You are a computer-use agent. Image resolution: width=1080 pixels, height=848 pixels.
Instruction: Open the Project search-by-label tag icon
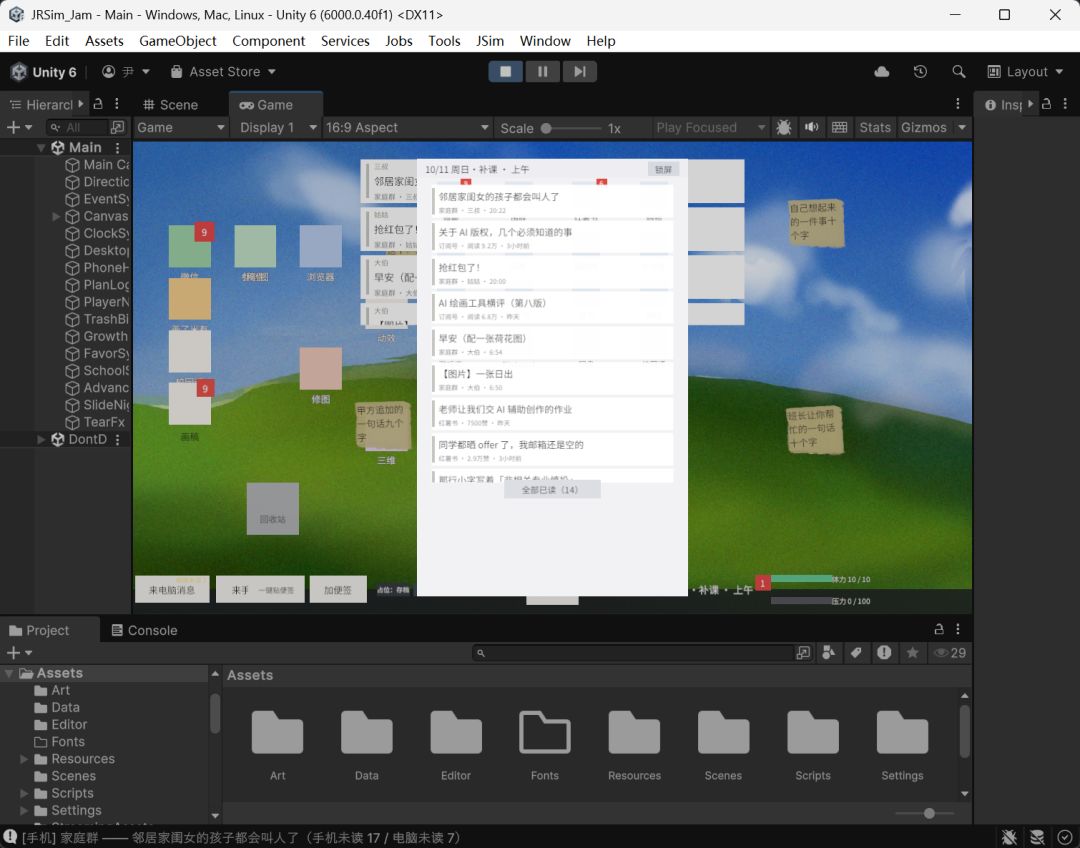[856, 652]
